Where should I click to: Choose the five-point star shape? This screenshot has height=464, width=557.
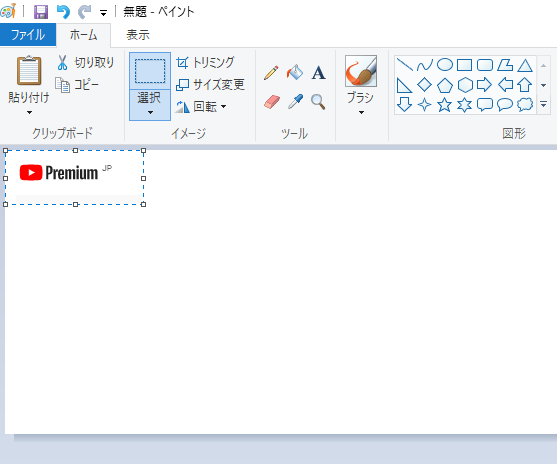pyautogui.click(x=444, y=105)
